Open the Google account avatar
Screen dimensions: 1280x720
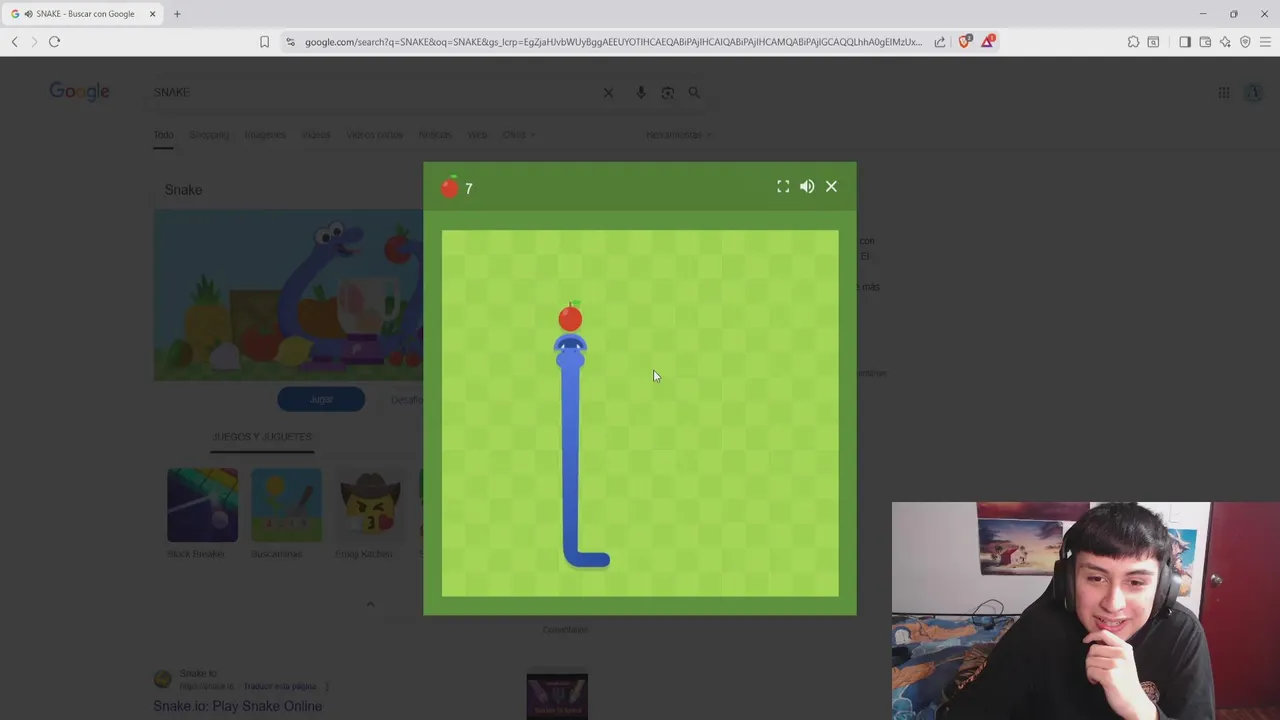coord(1254,92)
